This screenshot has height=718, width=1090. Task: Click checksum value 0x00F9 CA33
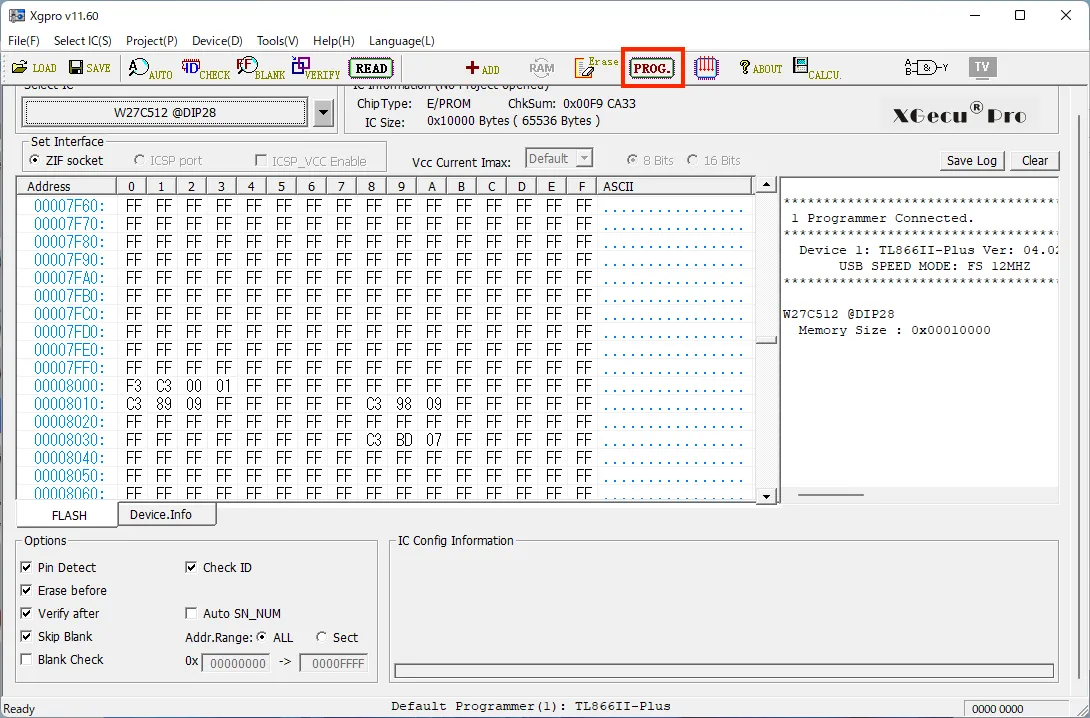click(x=599, y=104)
